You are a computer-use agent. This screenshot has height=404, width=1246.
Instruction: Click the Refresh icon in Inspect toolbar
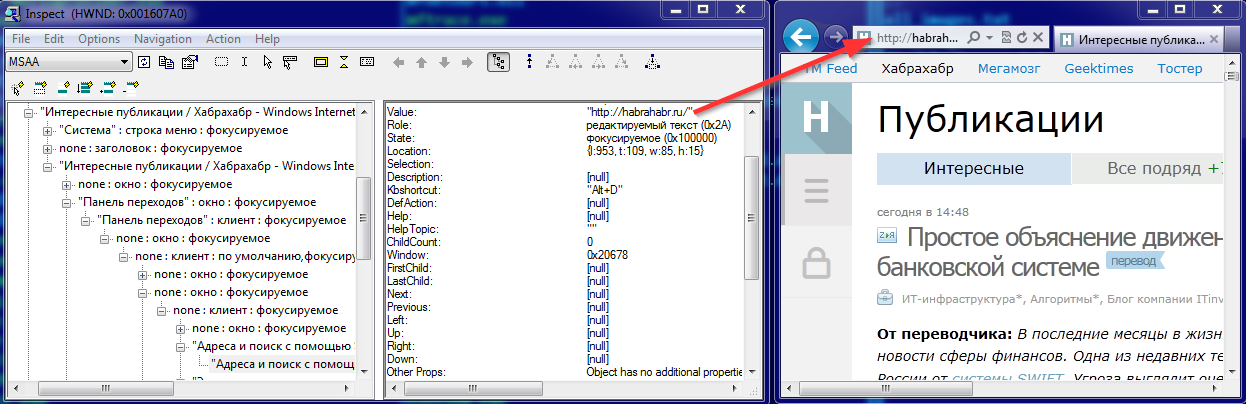(x=144, y=62)
